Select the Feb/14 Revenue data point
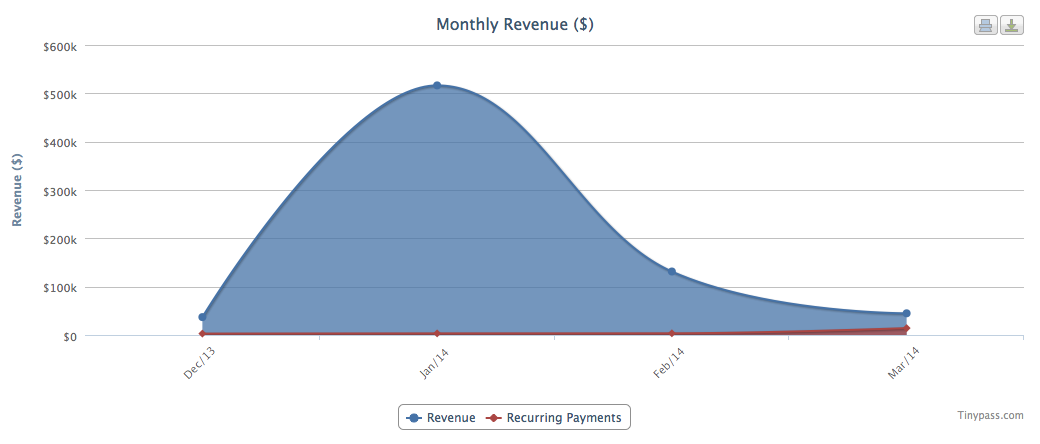 (x=672, y=272)
